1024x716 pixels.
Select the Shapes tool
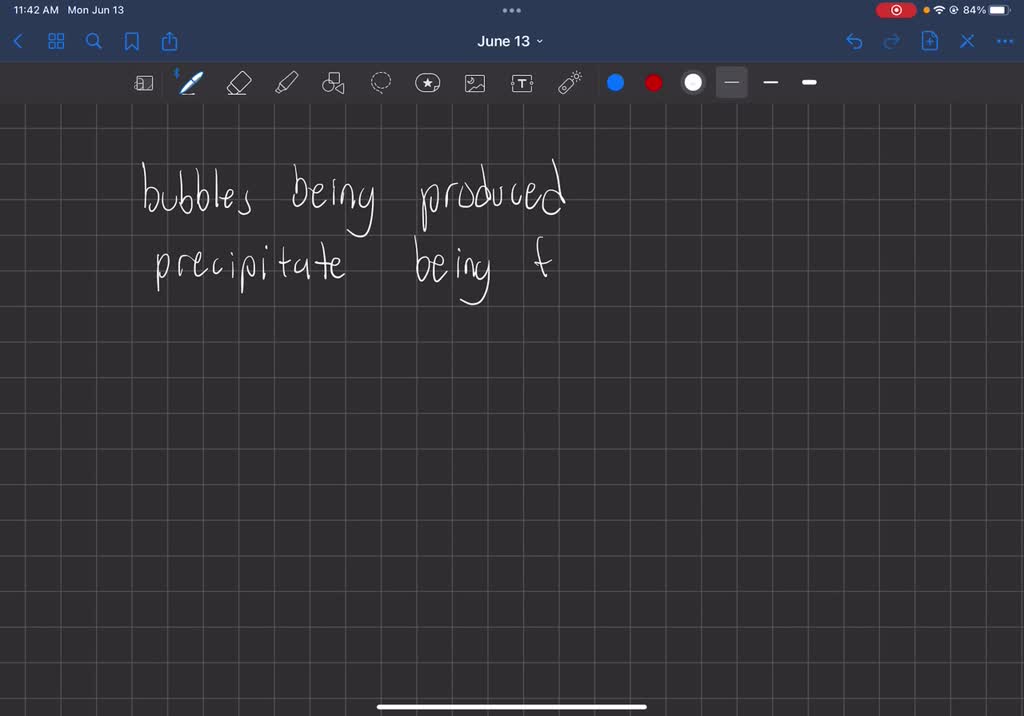click(x=333, y=83)
